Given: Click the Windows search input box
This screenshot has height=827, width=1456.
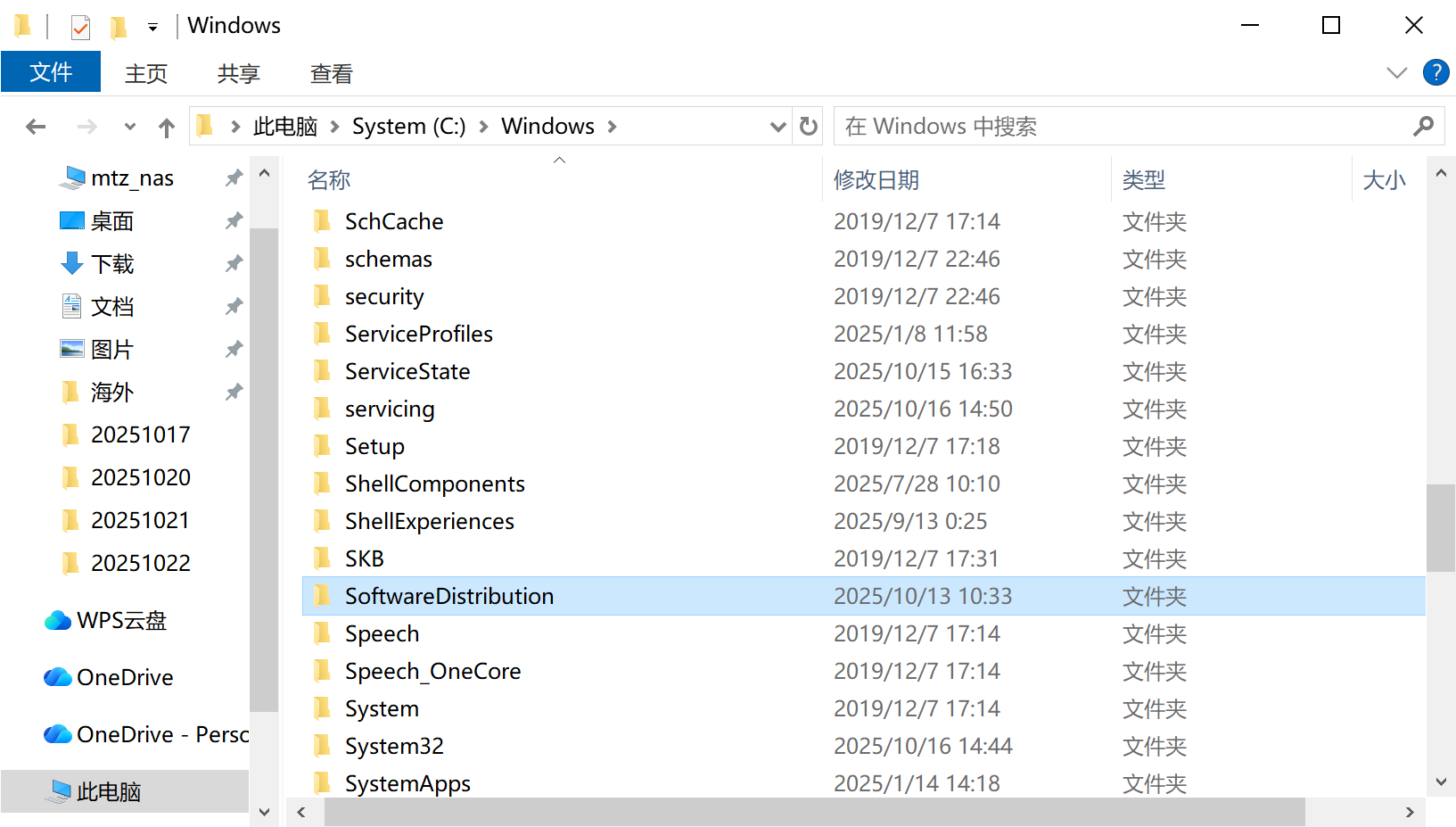Looking at the screenshot, I should [x=1123, y=127].
